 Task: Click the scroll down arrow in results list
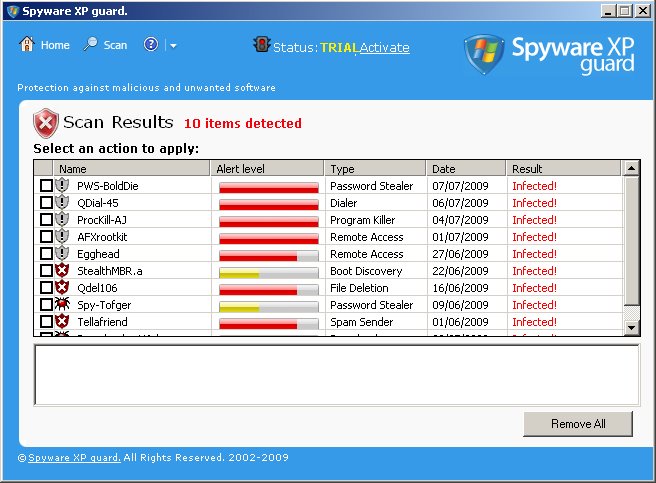[x=631, y=327]
